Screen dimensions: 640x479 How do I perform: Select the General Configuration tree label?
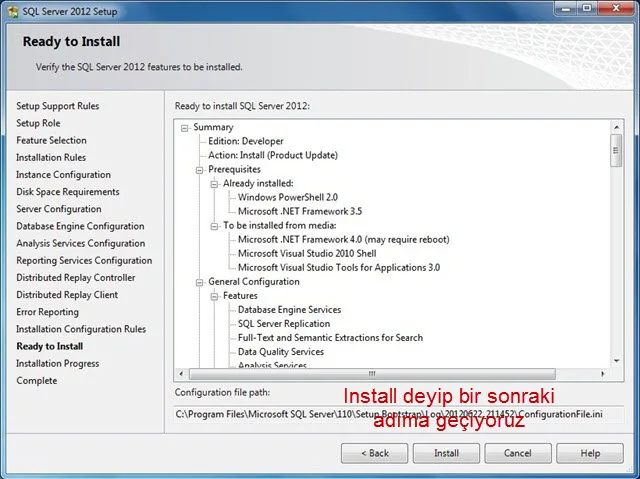tap(254, 282)
